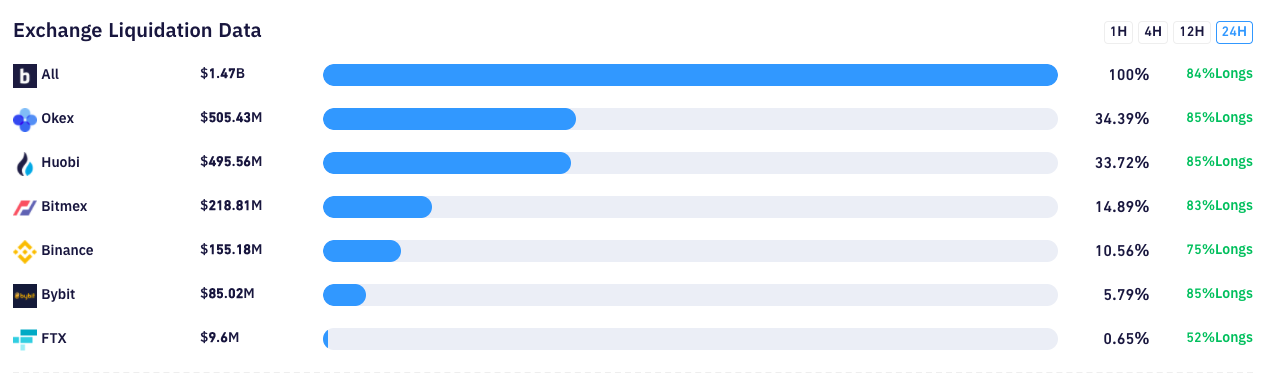Click the Binance exchange label
This screenshot has height=373, width=1277.
click(67, 250)
